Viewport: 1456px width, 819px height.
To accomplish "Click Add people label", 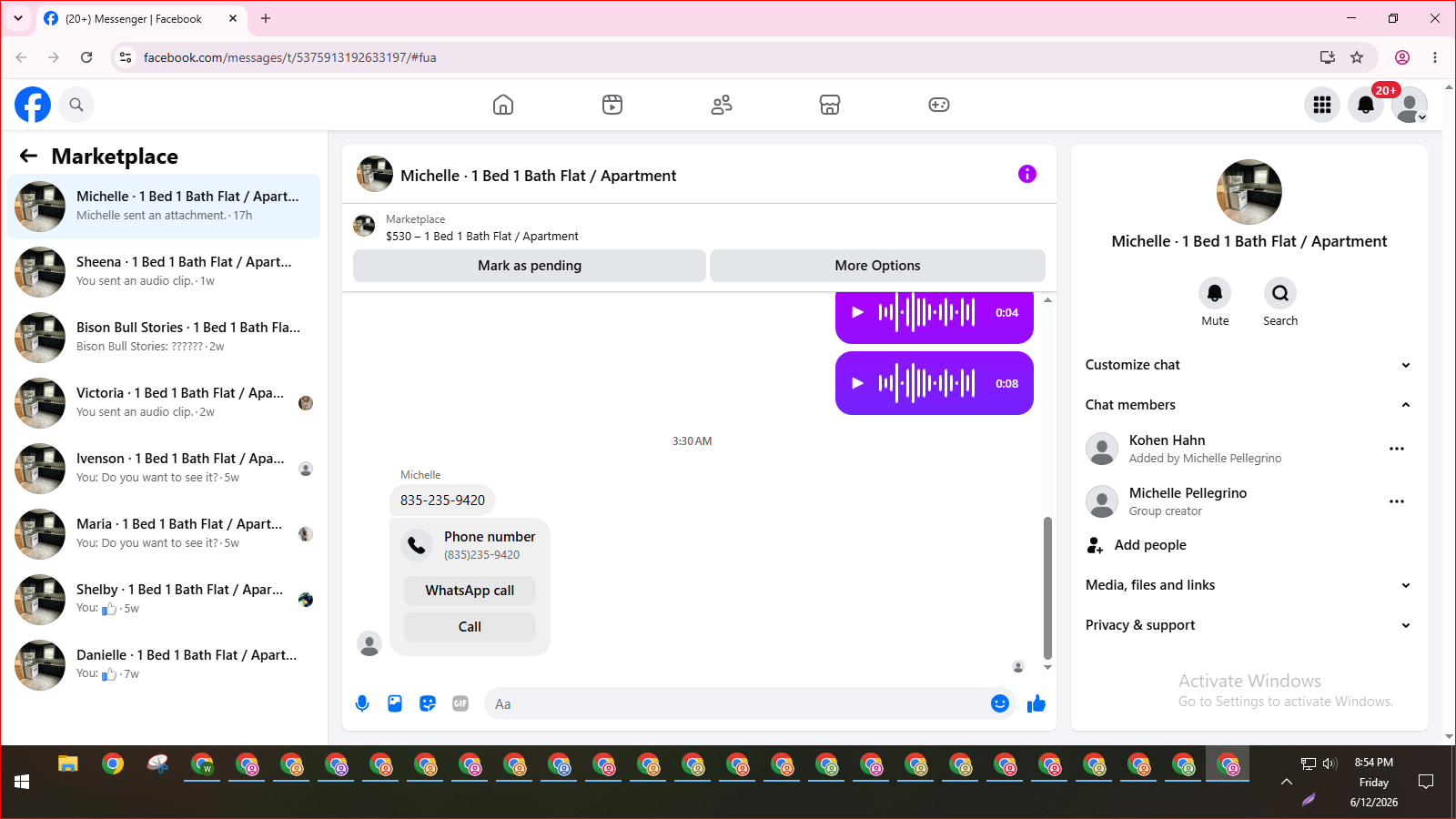I will pos(1150,545).
